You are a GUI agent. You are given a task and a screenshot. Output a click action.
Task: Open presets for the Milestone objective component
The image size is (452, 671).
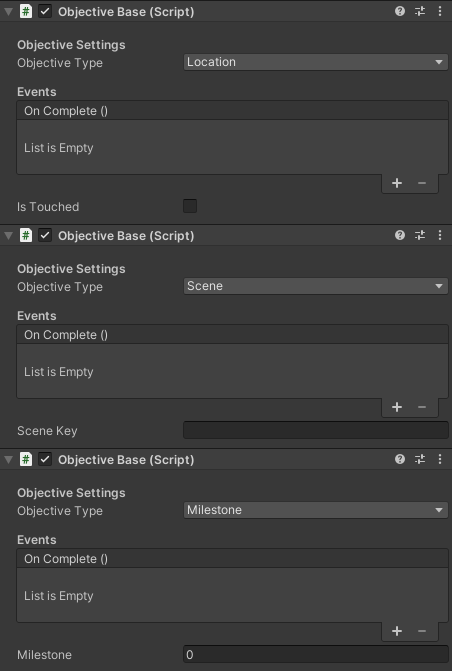click(x=420, y=459)
